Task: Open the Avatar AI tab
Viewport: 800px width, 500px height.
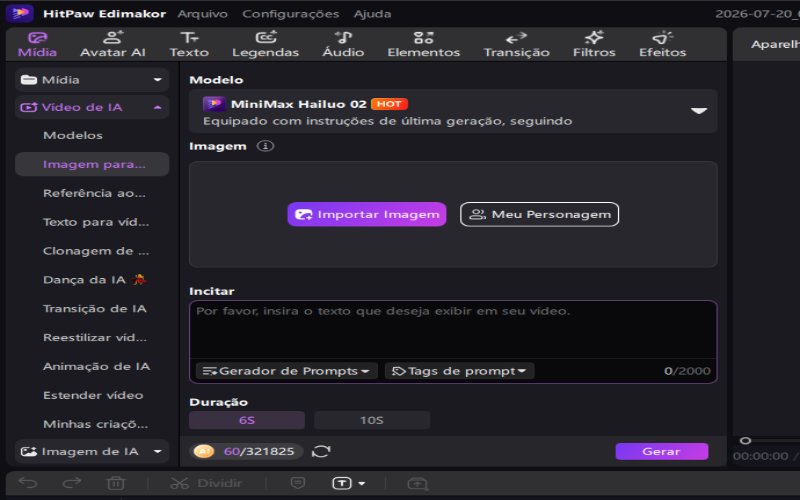Action: point(113,44)
